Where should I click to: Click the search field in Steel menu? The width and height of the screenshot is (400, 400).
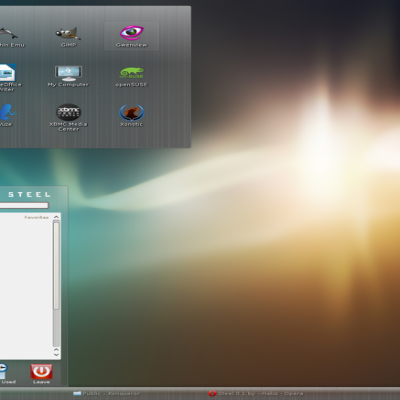[24, 205]
